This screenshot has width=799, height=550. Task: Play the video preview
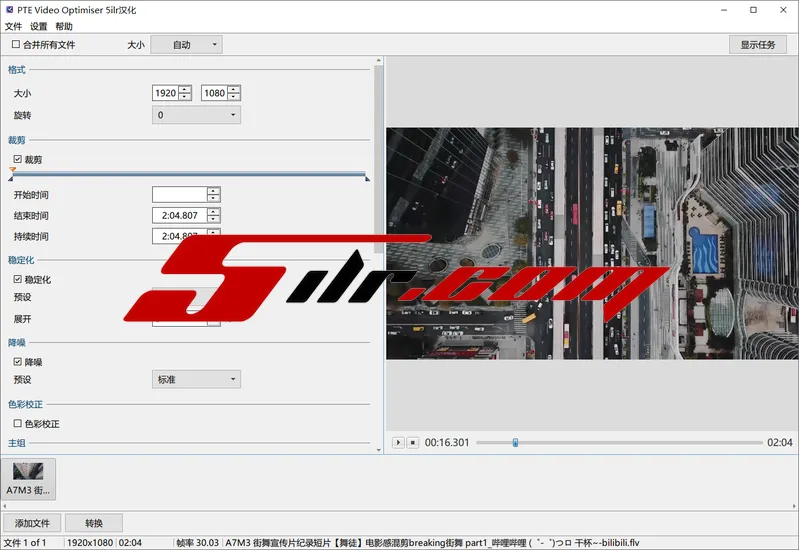point(398,442)
